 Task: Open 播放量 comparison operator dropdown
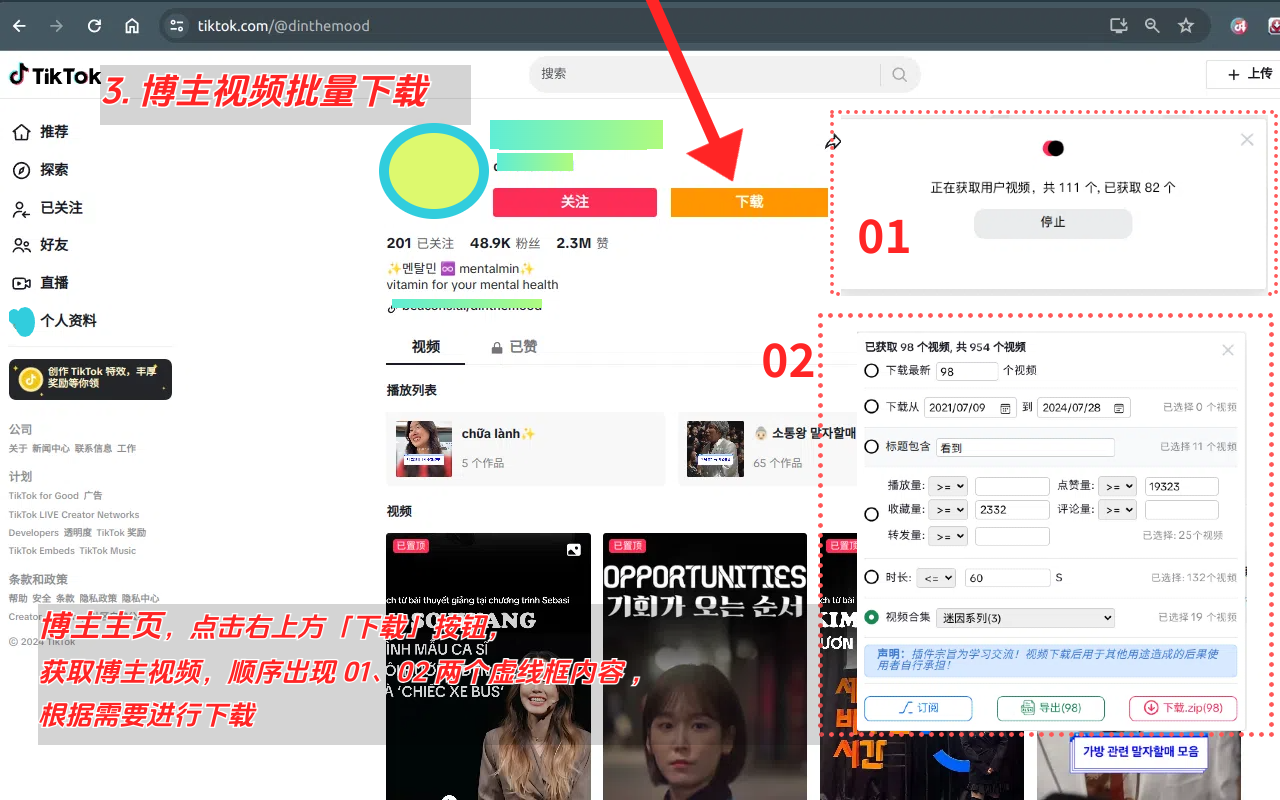pos(948,486)
